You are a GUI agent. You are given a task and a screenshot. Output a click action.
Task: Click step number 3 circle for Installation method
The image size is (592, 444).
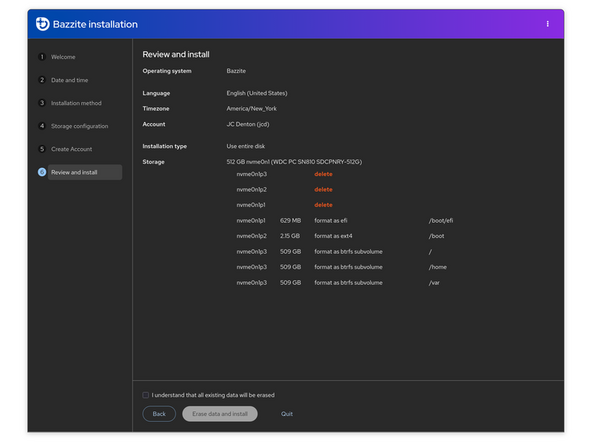tap(42, 103)
